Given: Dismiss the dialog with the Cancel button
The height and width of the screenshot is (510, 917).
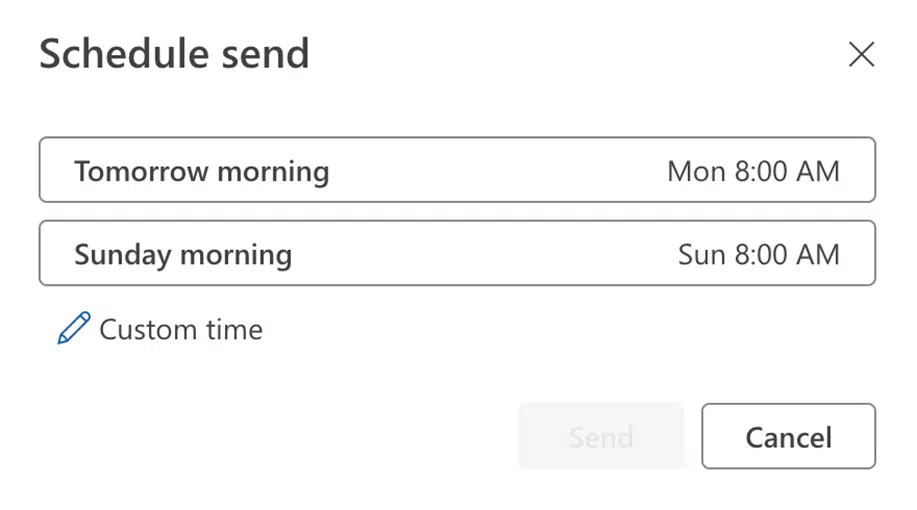Looking at the screenshot, I should coord(788,436).
